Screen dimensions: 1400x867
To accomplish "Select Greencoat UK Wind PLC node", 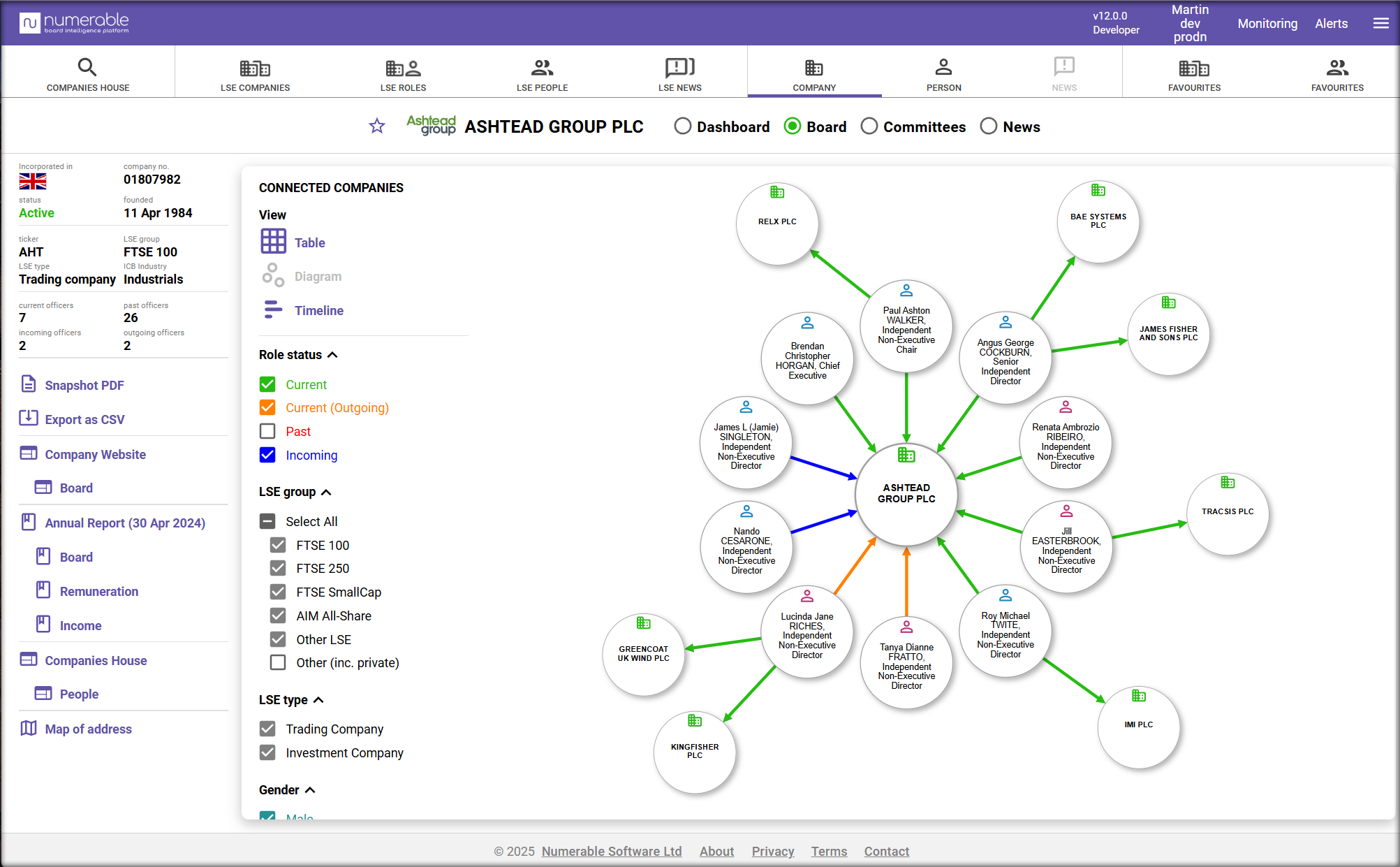I will [x=643, y=654].
